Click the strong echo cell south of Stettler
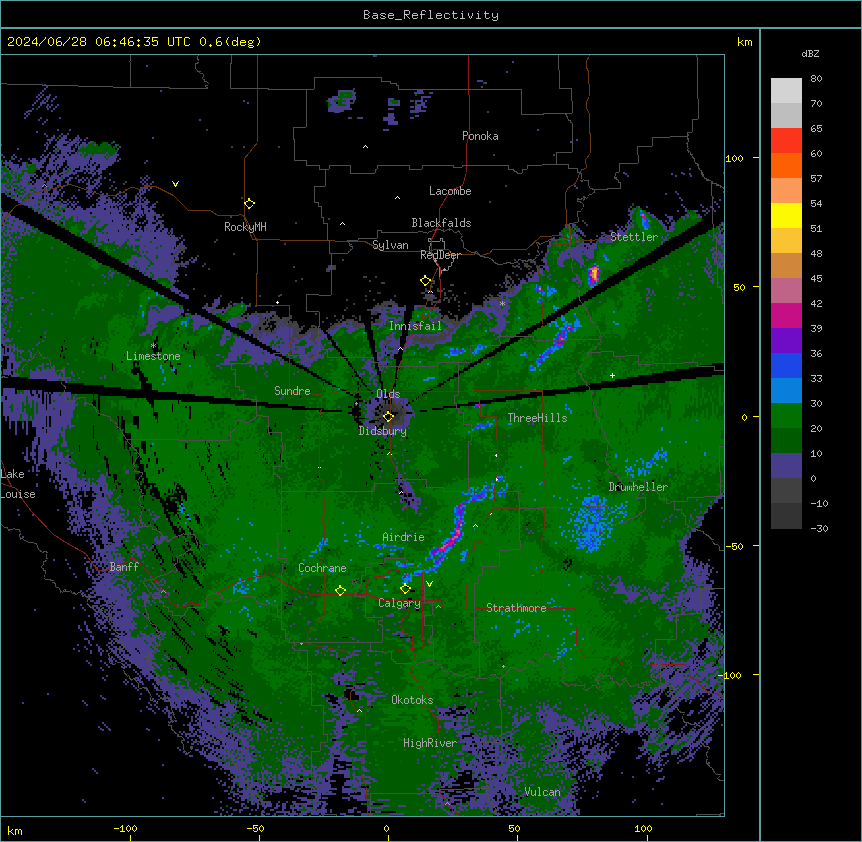The height and width of the screenshot is (842, 862). click(x=594, y=274)
